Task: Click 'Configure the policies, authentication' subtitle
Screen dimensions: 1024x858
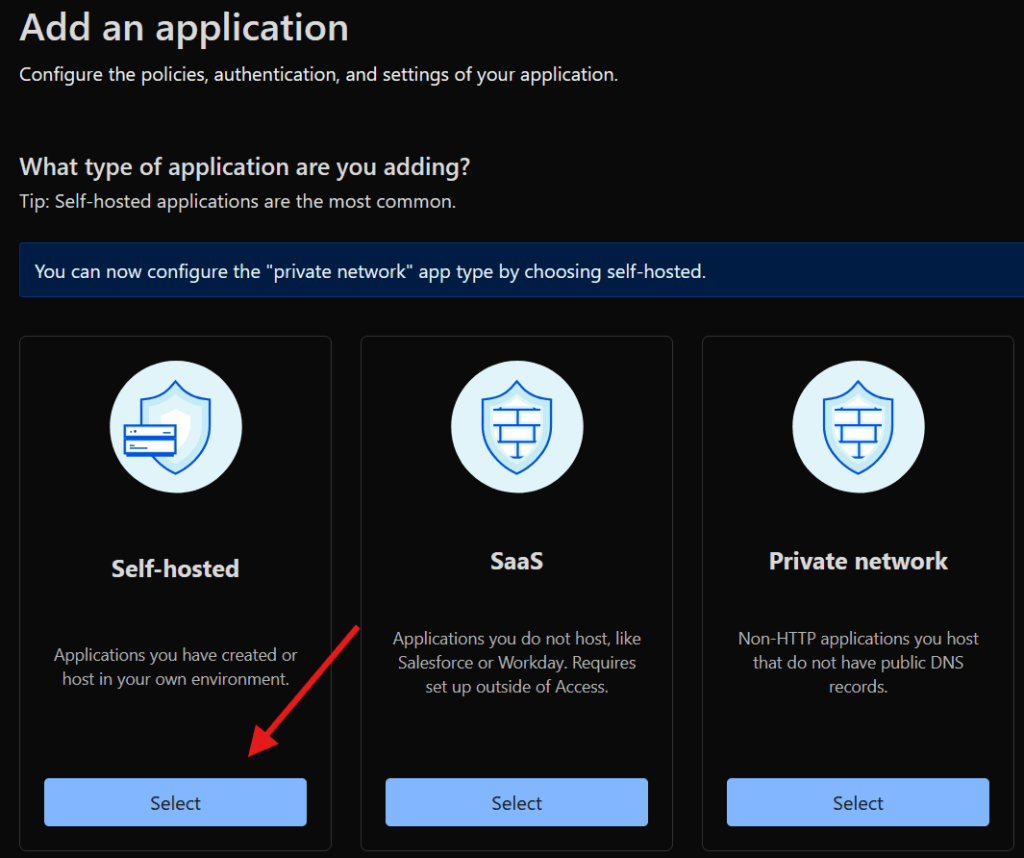Action: click(x=319, y=74)
